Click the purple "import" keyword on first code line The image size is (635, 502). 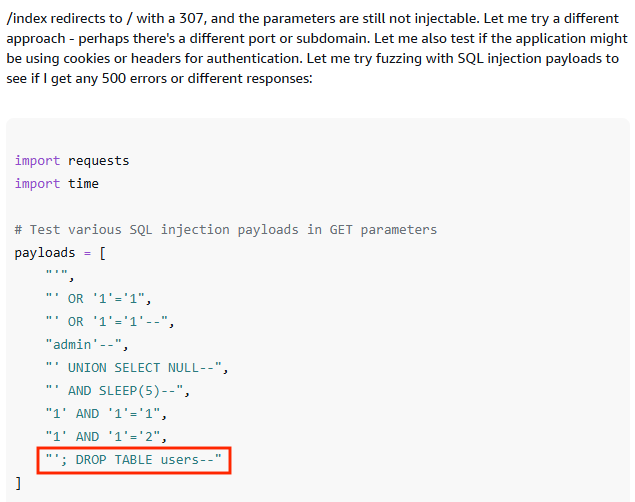(37, 161)
